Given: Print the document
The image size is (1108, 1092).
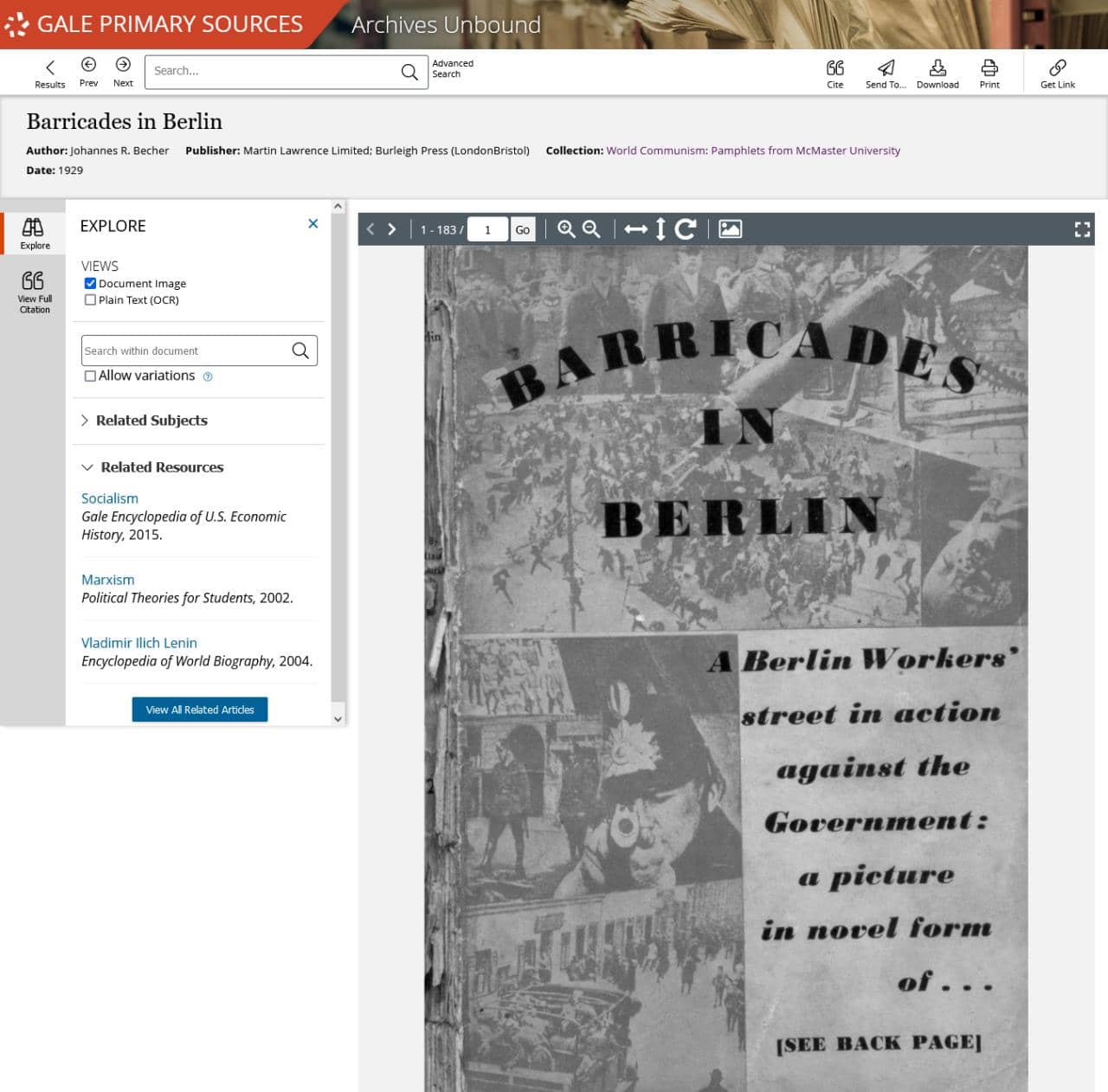Looking at the screenshot, I should click(989, 74).
